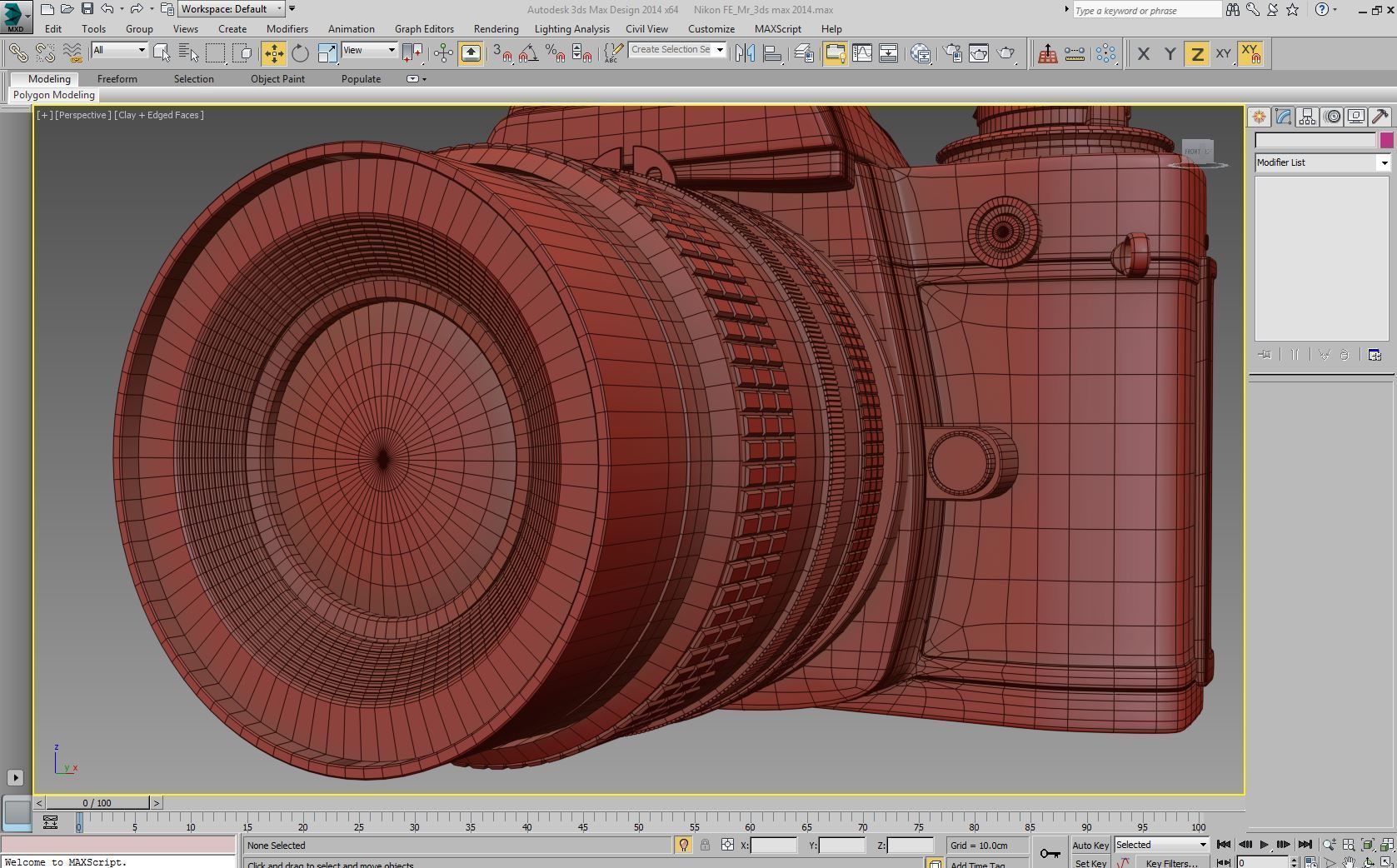Image resolution: width=1397 pixels, height=868 pixels.
Task: Switch to the Object Paint ribbon tab
Action: 277,79
